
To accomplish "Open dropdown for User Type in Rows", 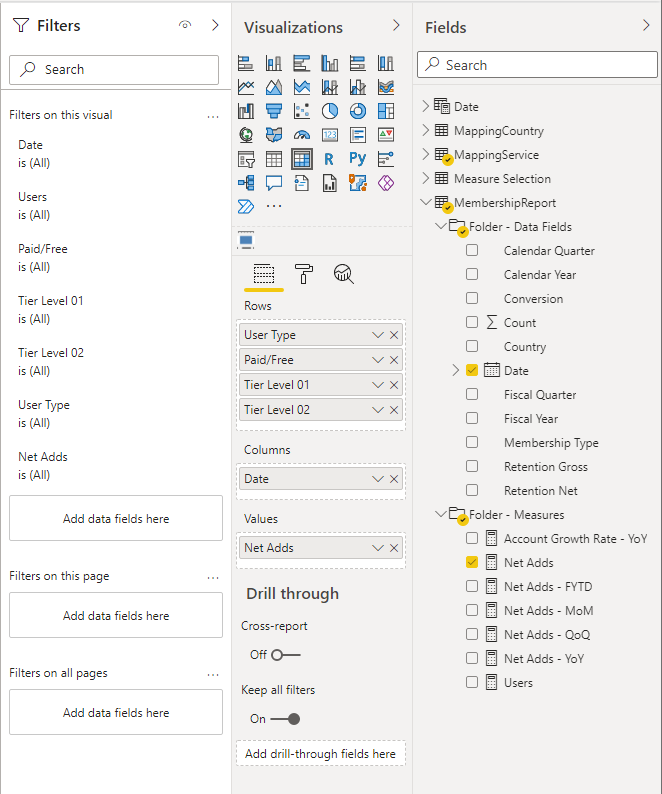I will 378,335.
